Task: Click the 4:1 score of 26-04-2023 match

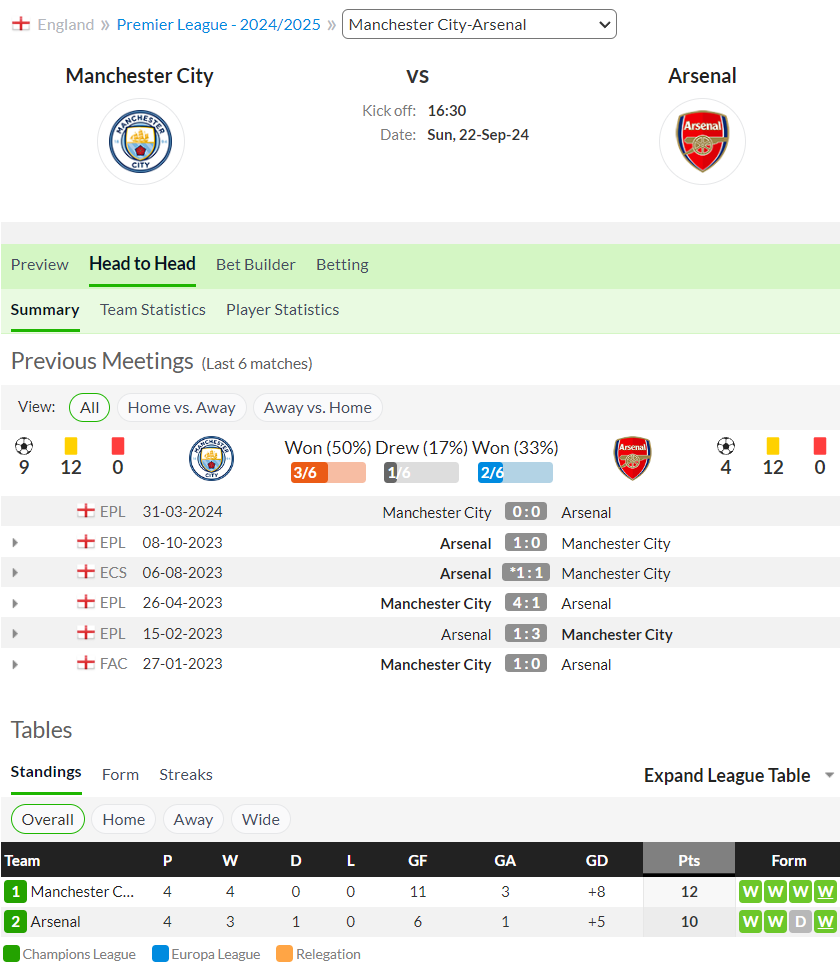Action: [x=526, y=603]
